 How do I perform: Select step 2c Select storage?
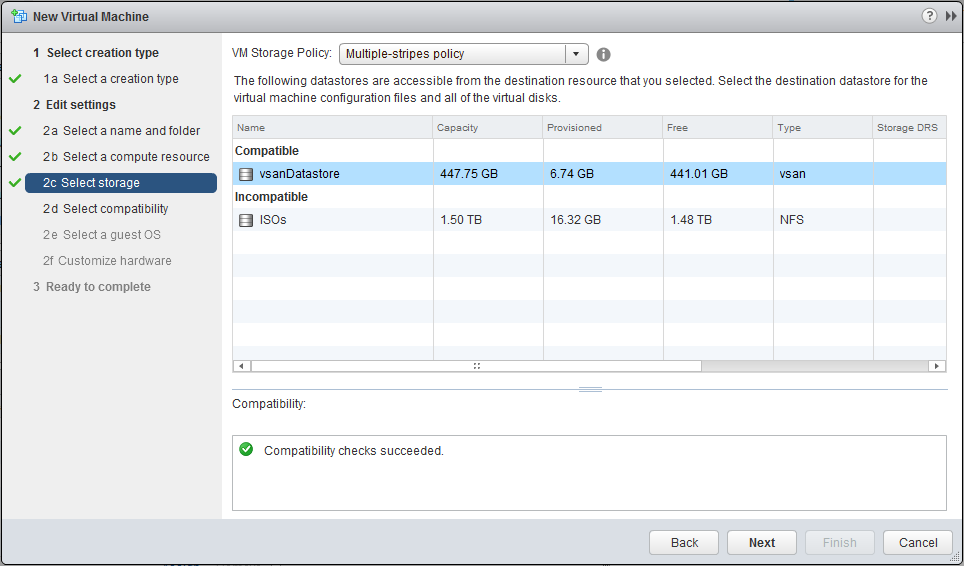[x=120, y=183]
